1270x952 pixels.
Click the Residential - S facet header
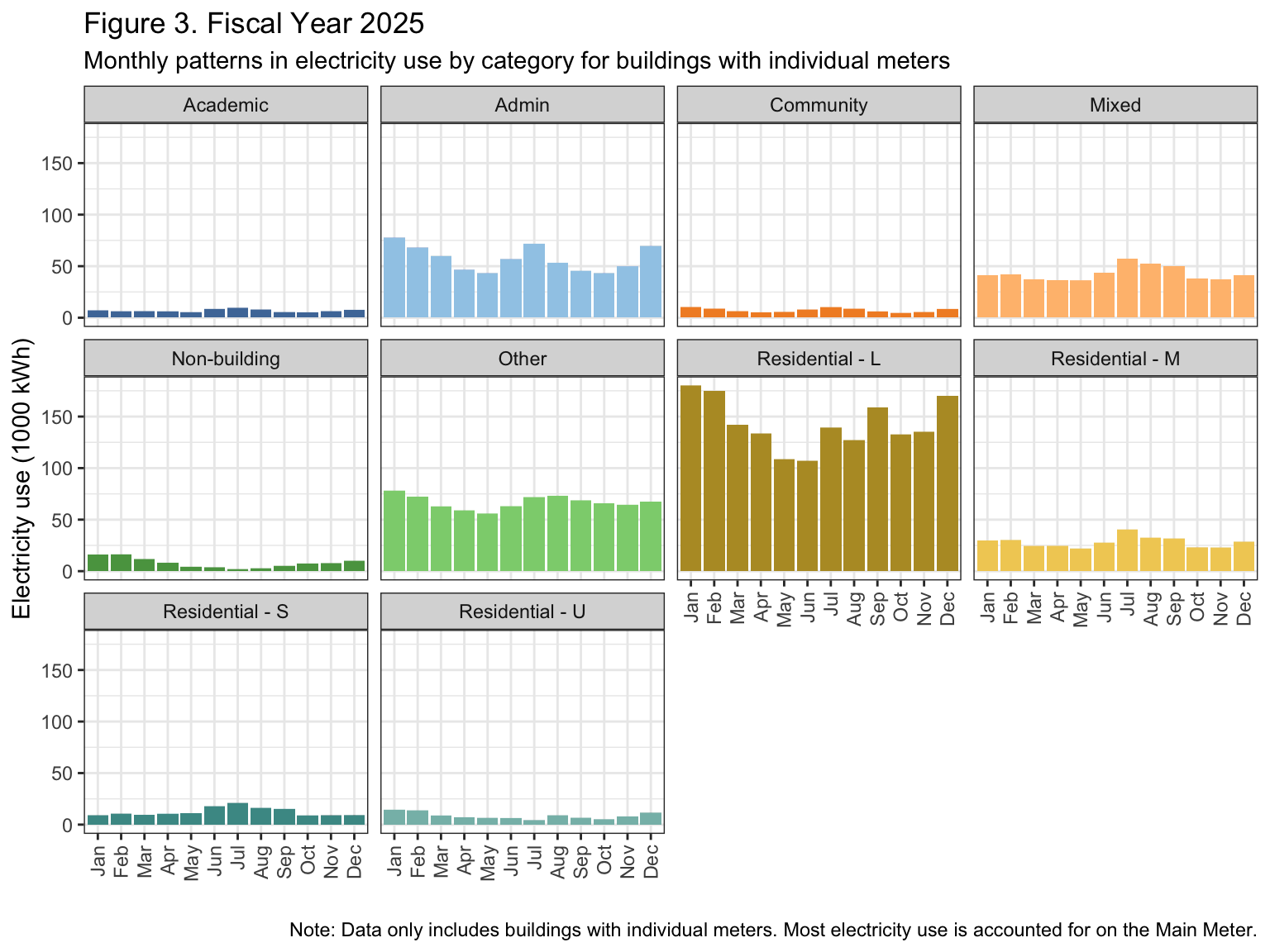click(226, 612)
